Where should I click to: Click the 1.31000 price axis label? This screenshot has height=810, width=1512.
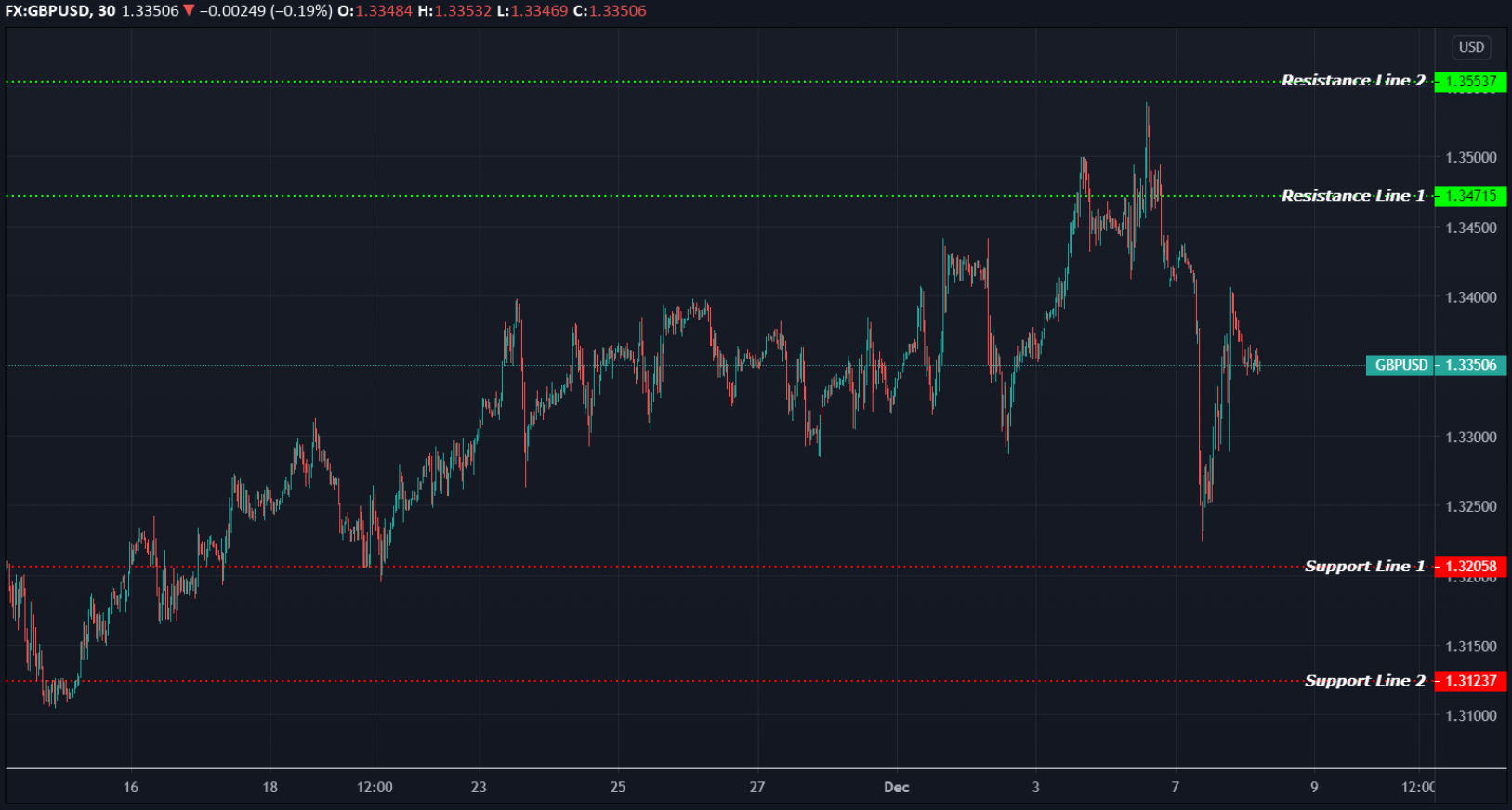click(x=1471, y=715)
